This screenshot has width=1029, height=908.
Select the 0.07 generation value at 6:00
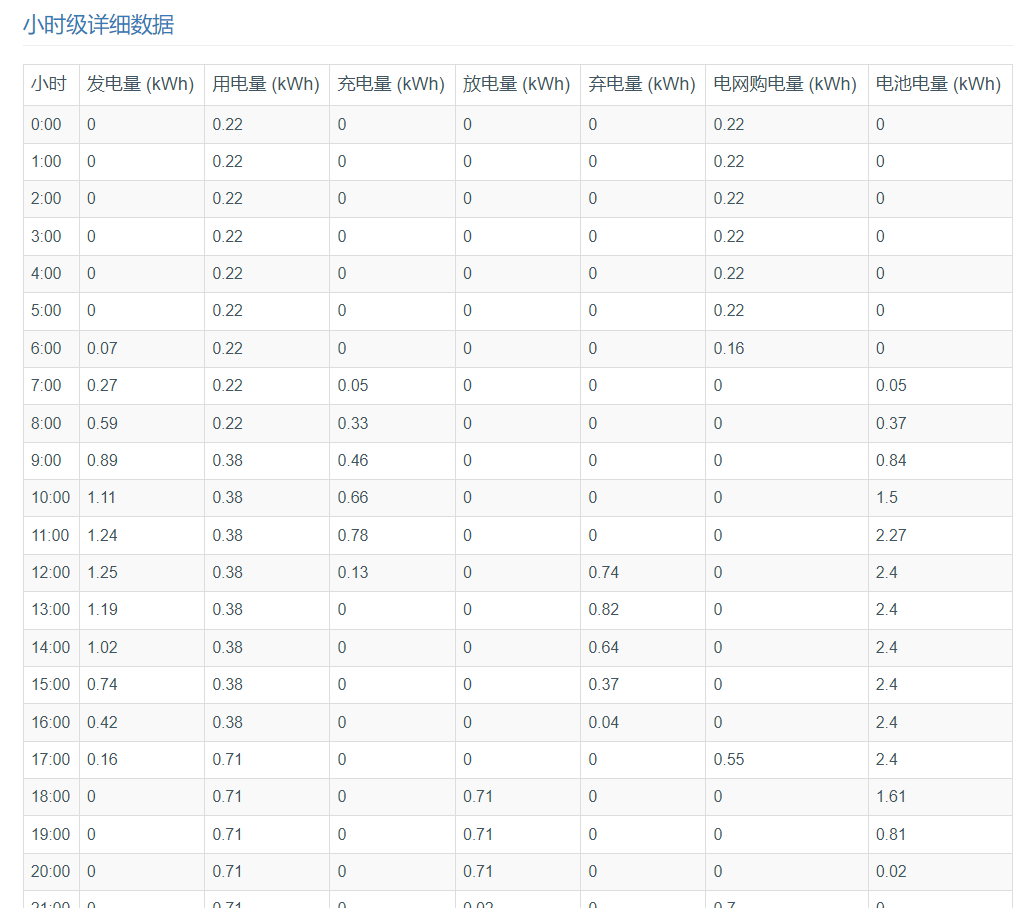coord(102,348)
